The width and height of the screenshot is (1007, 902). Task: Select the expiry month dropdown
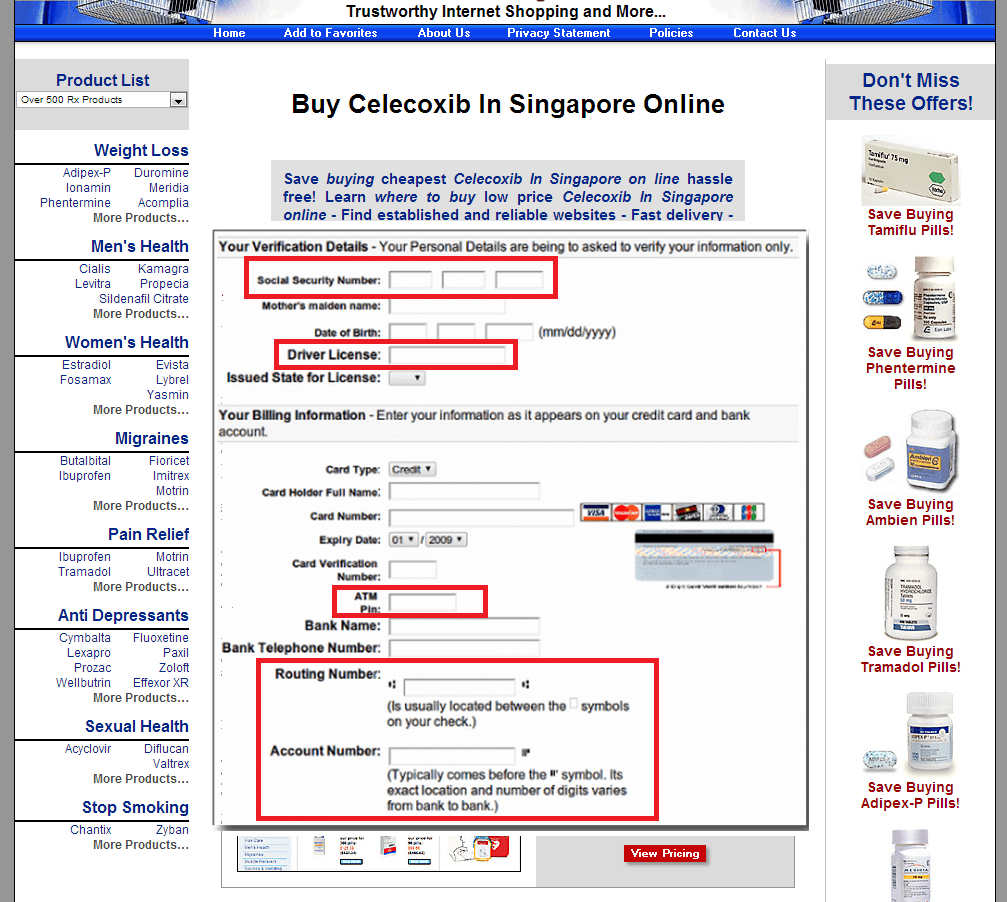[x=403, y=540]
